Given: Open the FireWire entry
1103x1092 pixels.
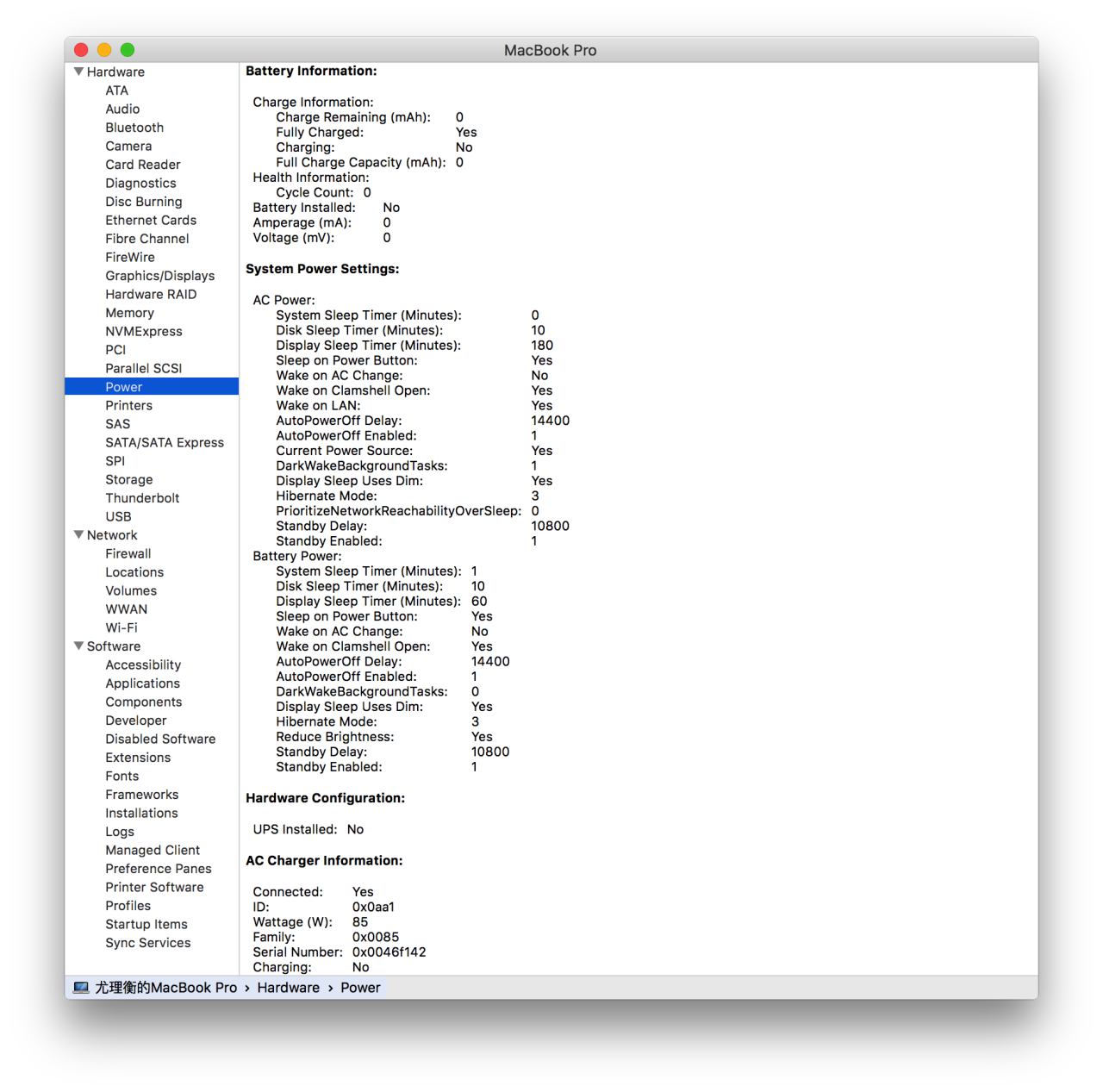Looking at the screenshot, I should tap(130, 257).
